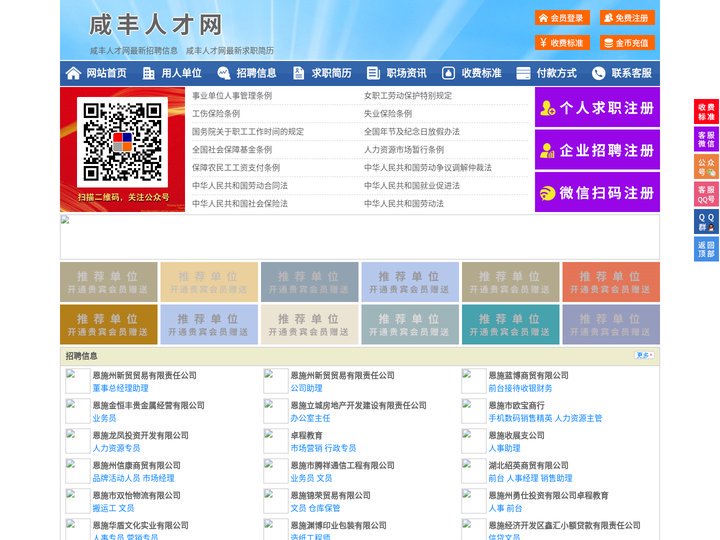Click the orange-red 推荐单位 tile
This screenshot has width=720, height=540.
point(611,282)
